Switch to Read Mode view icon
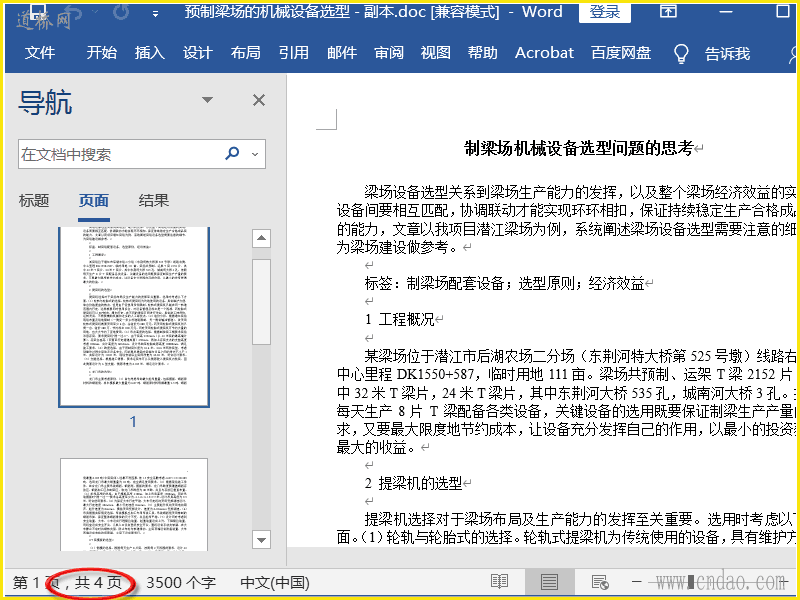Image resolution: width=800 pixels, height=600 pixels. click(499, 582)
